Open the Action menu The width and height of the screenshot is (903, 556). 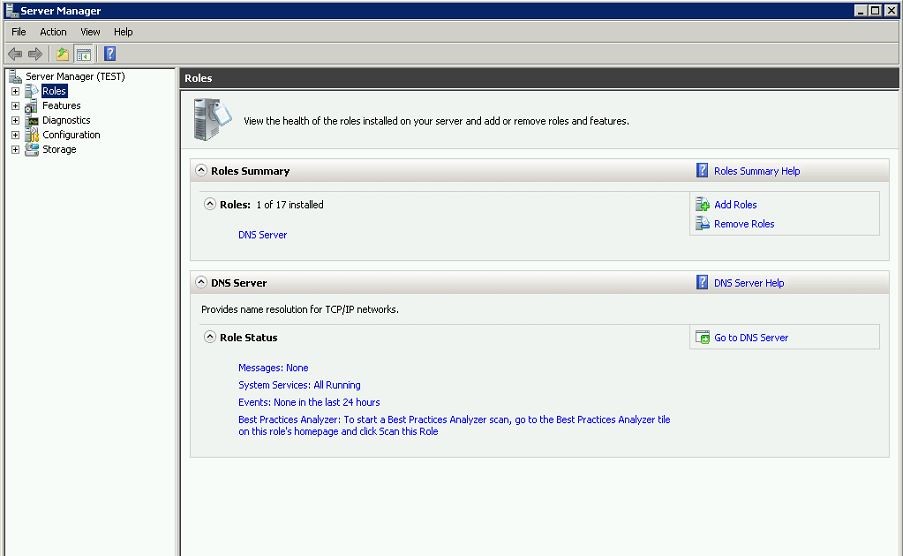pos(53,32)
